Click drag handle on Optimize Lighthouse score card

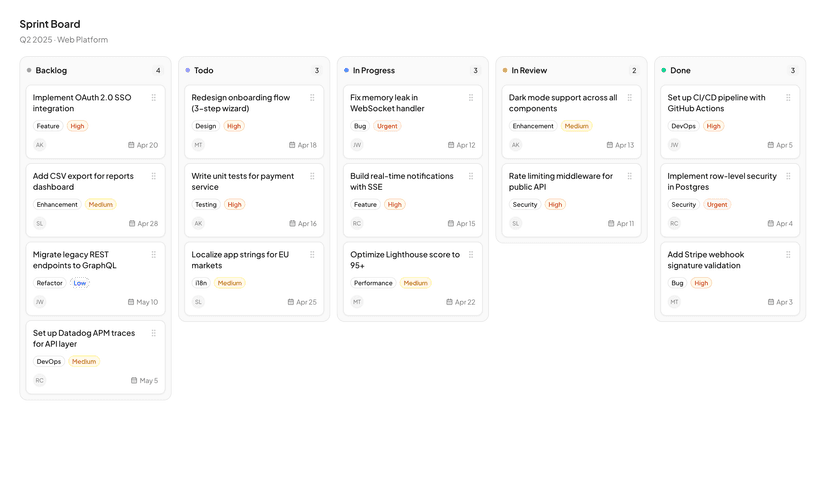(x=471, y=255)
